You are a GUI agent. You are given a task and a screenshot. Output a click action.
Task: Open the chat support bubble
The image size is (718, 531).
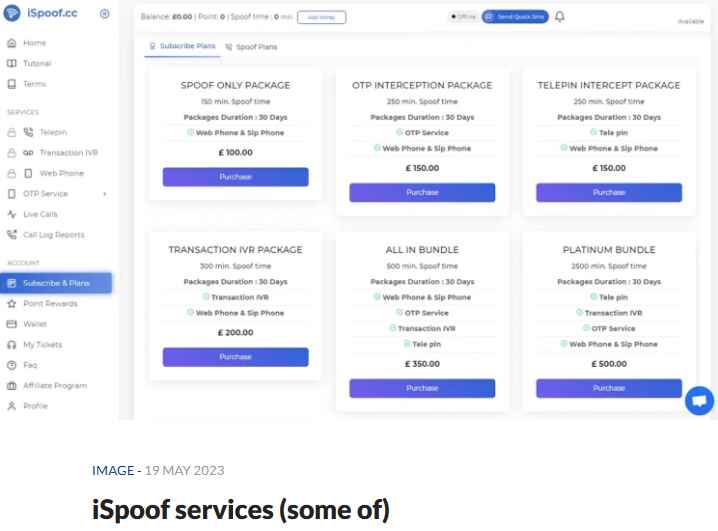coord(699,401)
